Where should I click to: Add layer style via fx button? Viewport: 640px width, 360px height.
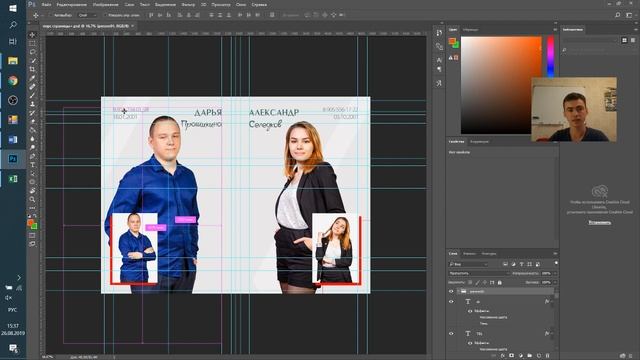pos(502,356)
